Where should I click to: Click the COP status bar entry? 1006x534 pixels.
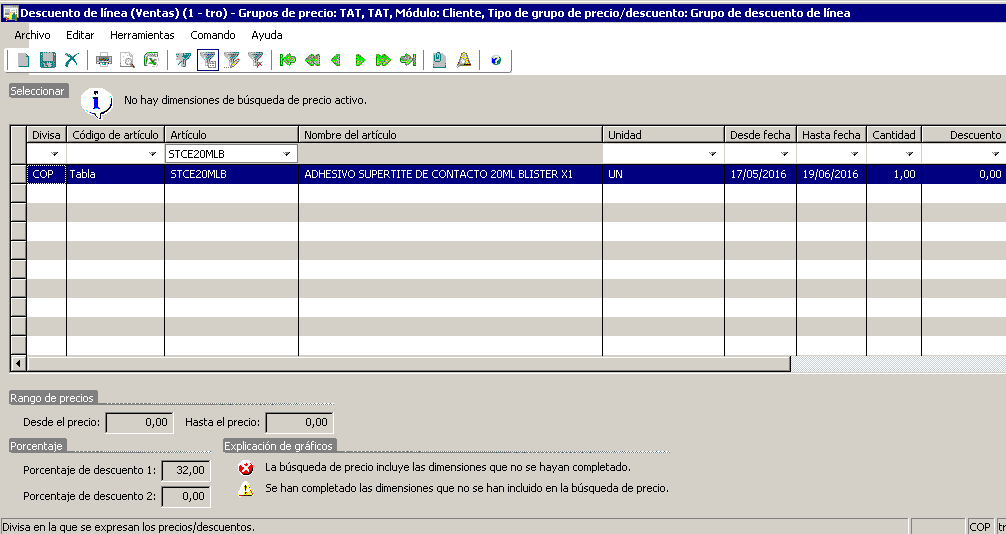click(x=980, y=527)
